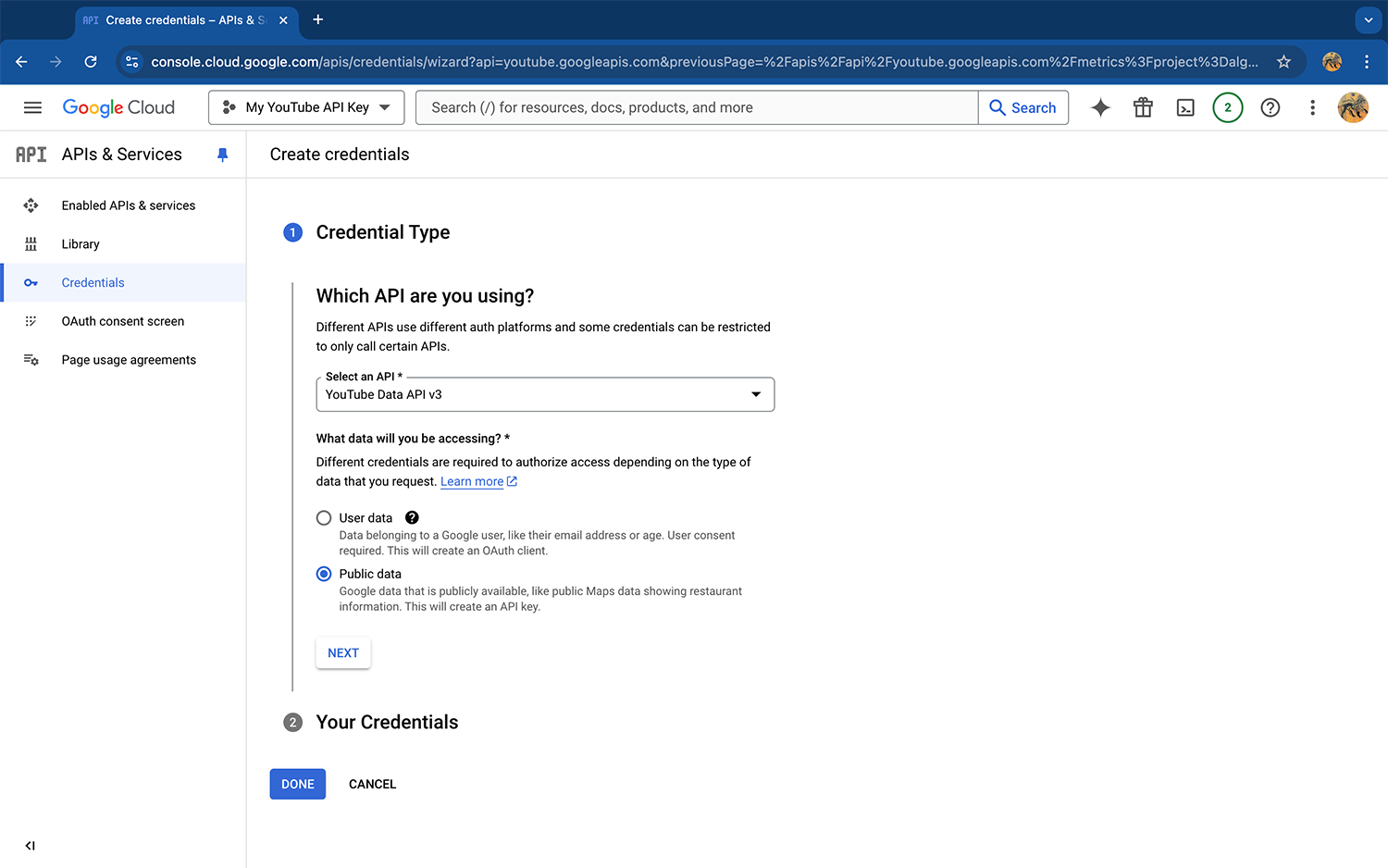This screenshot has height=868, width=1388.
Task: Close the Create credentials tab
Action: pyautogui.click(x=283, y=20)
